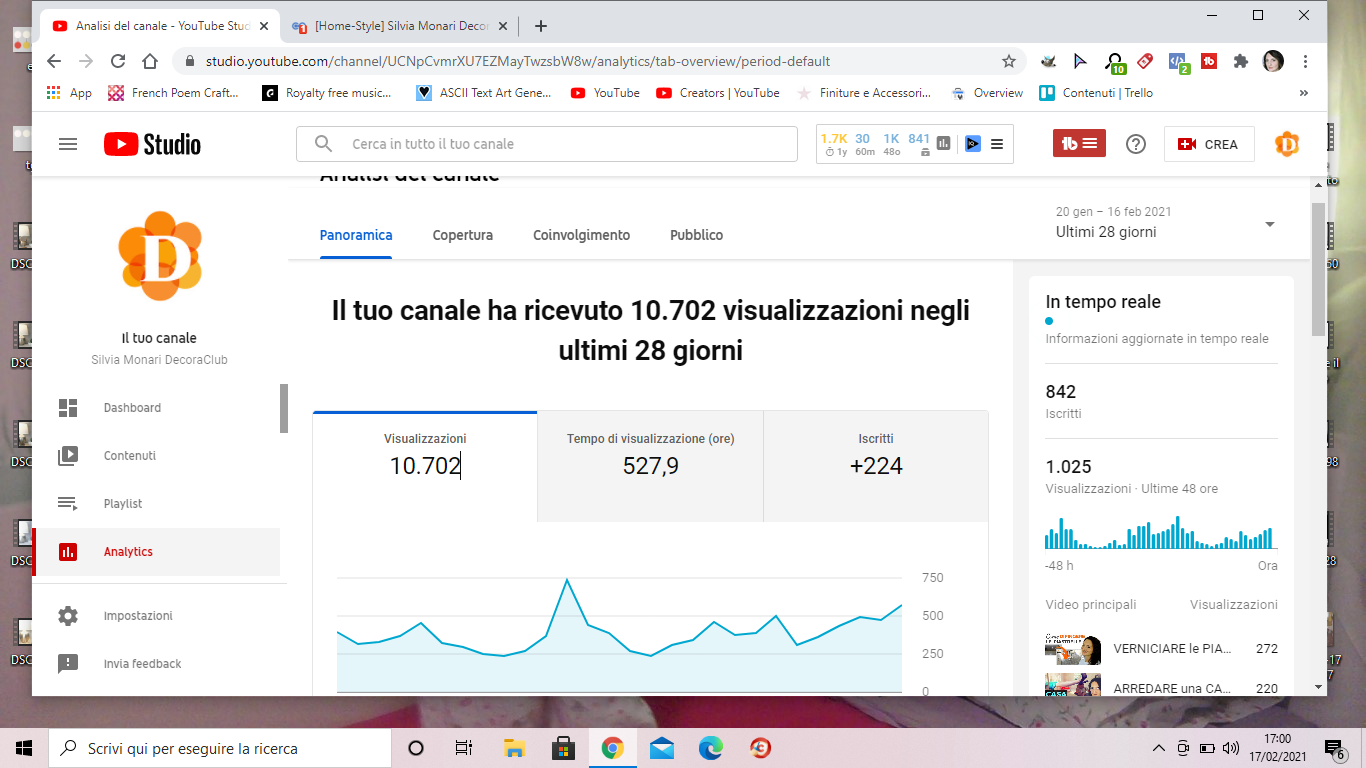Image resolution: width=1366 pixels, height=768 pixels.
Task: Select the Iscritti +224 metric card
Action: coord(876,466)
